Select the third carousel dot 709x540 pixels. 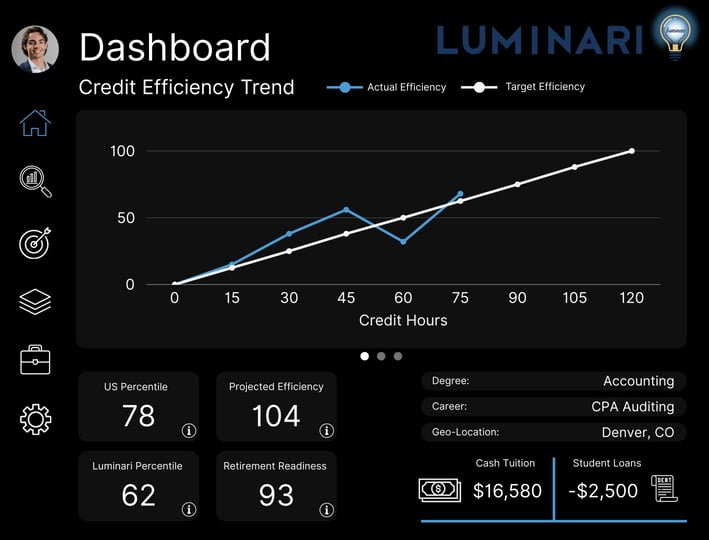click(398, 356)
